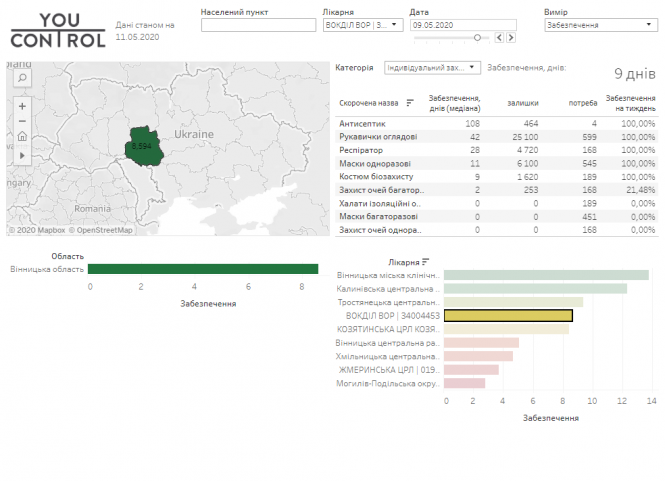Image resolution: width=665 pixels, height=481 pixels.
Task: Select the Хмільницька центральна bar
Action: pyautogui.click(x=478, y=356)
